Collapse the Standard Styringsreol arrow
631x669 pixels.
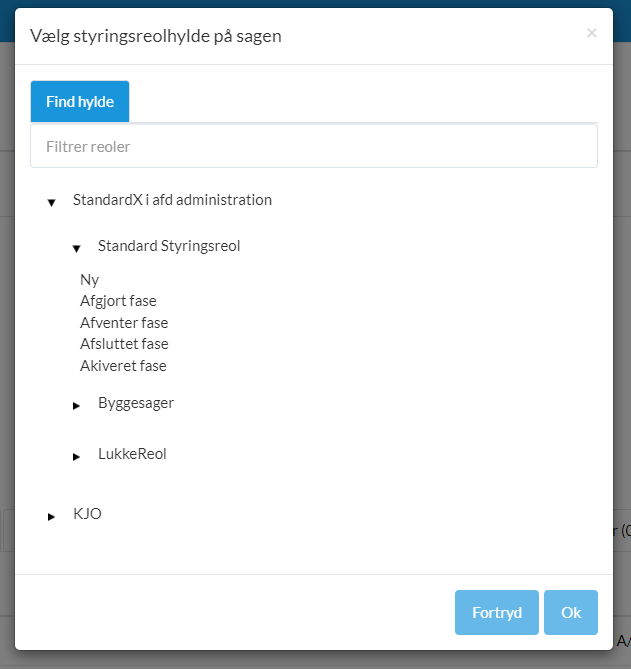click(x=76, y=248)
